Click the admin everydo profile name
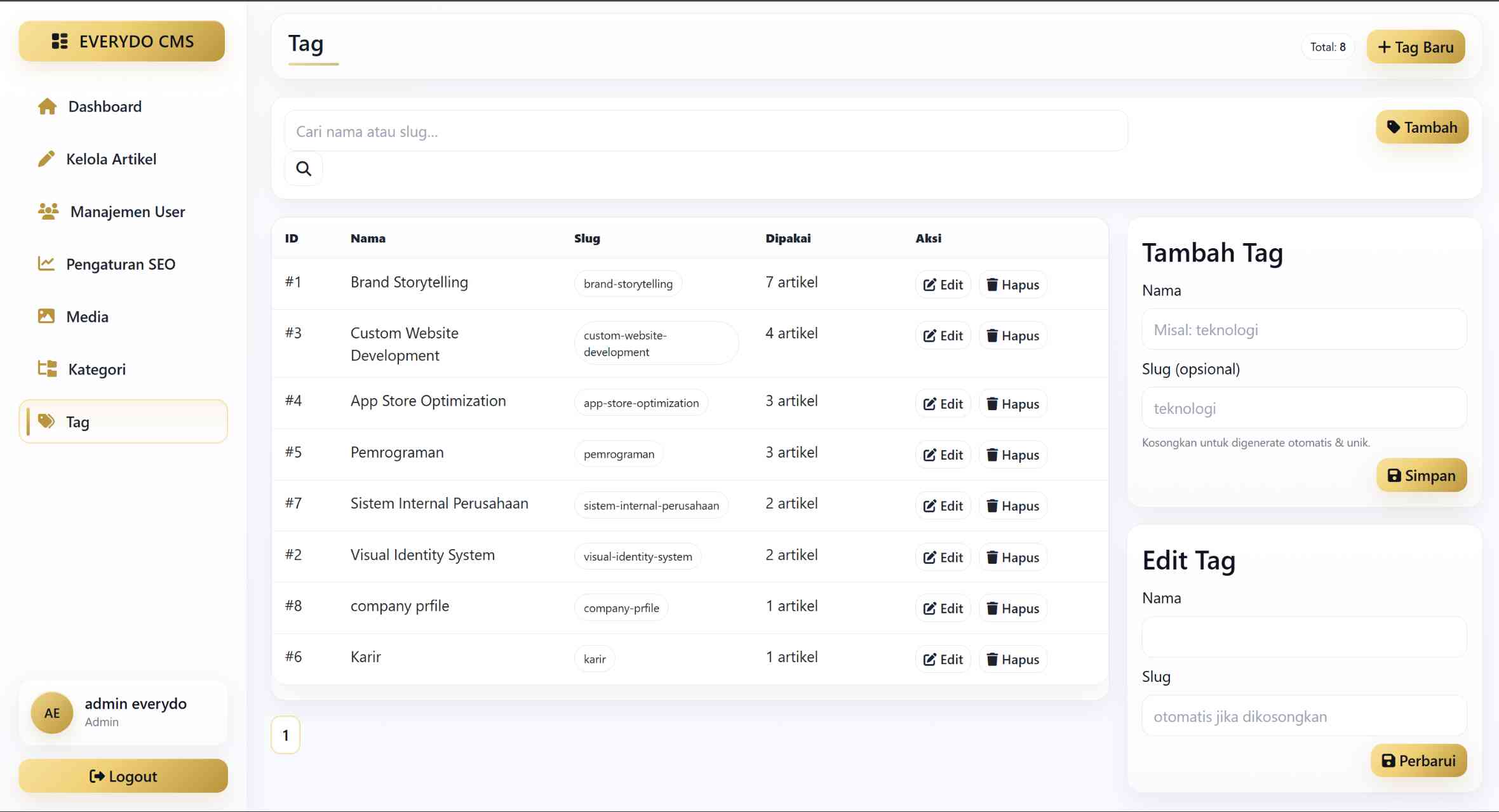Viewport: 1499px width, 812px height. 135,704
